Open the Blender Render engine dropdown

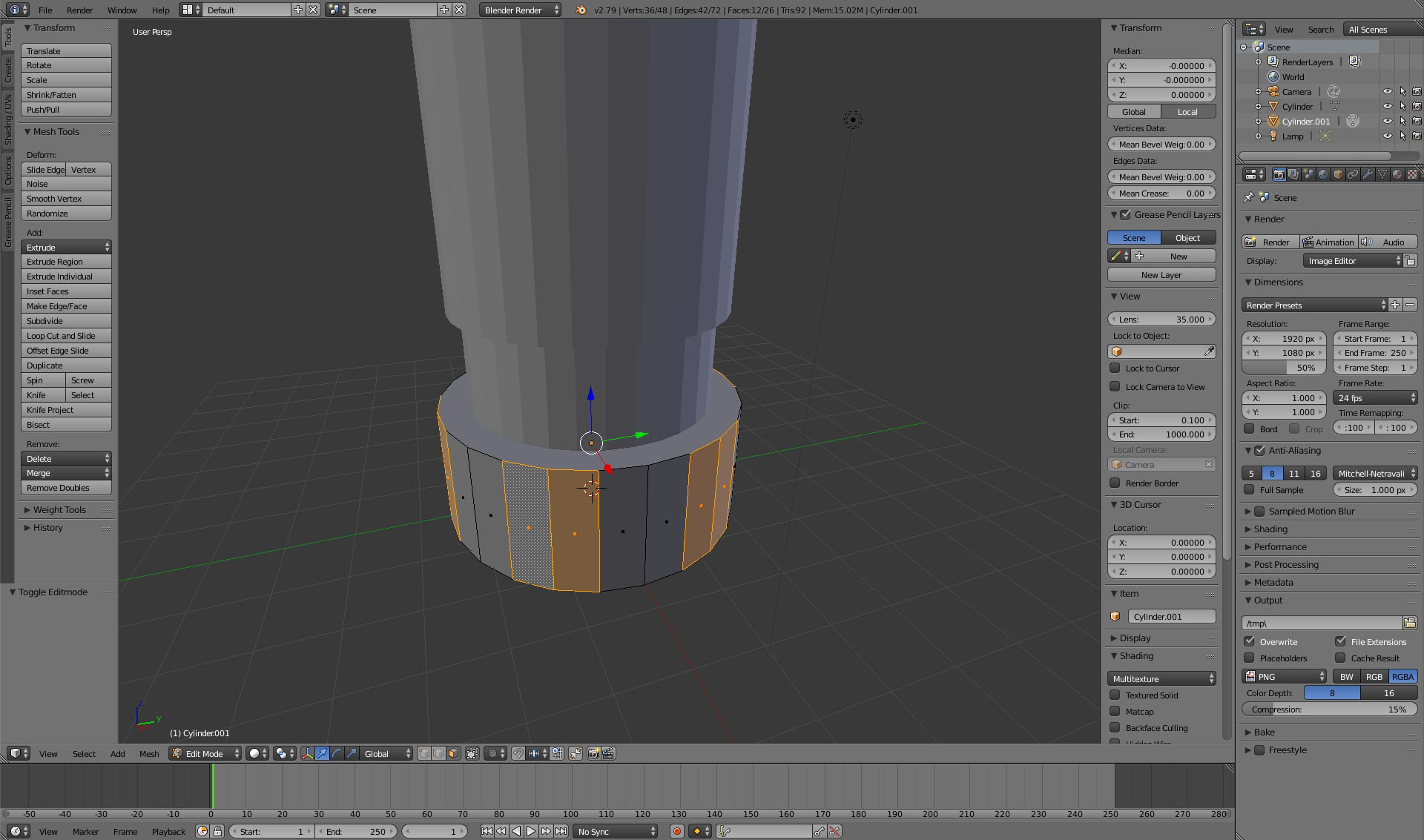(520, 10)
